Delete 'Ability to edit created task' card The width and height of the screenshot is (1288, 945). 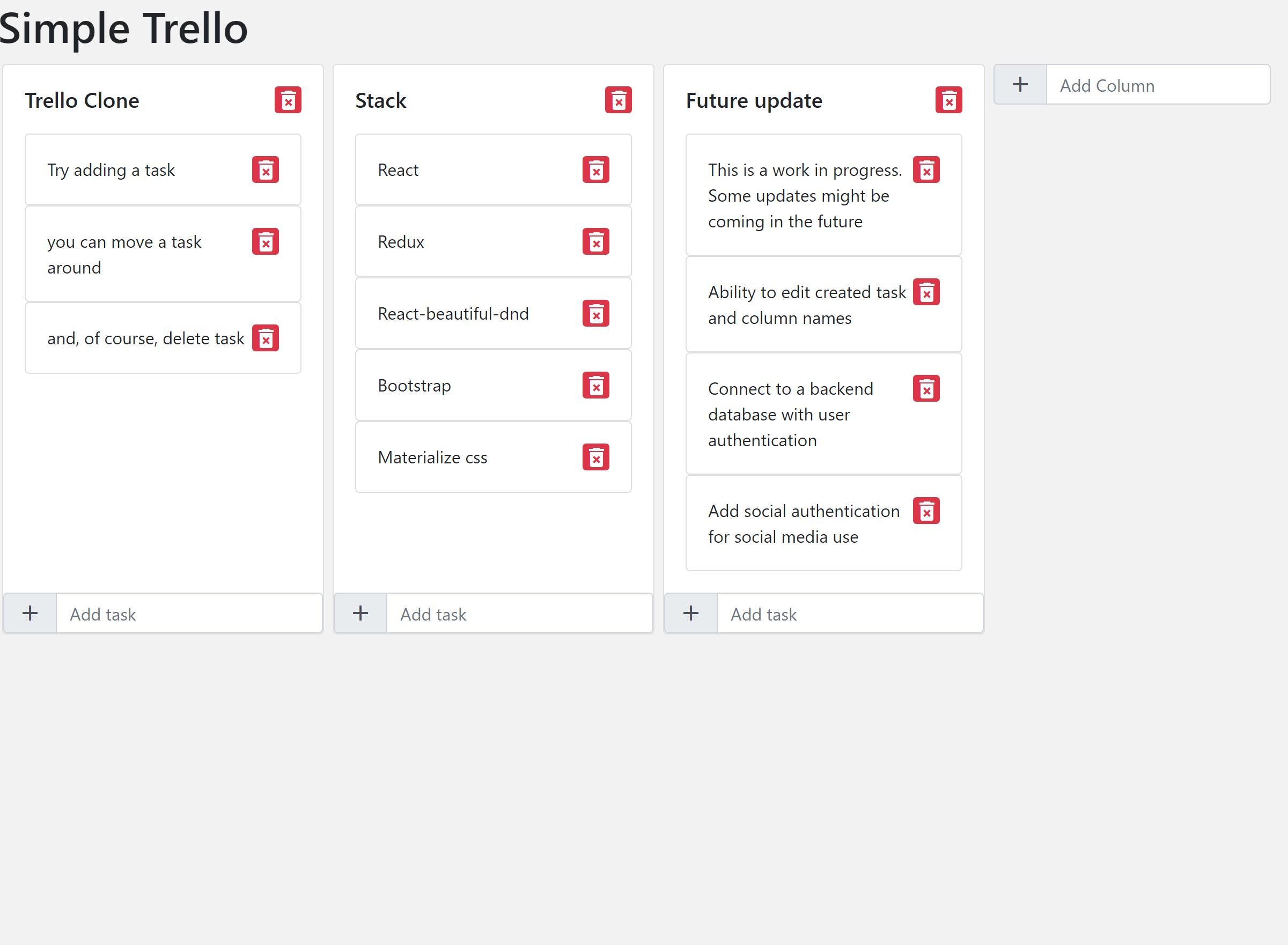(926, 292)
